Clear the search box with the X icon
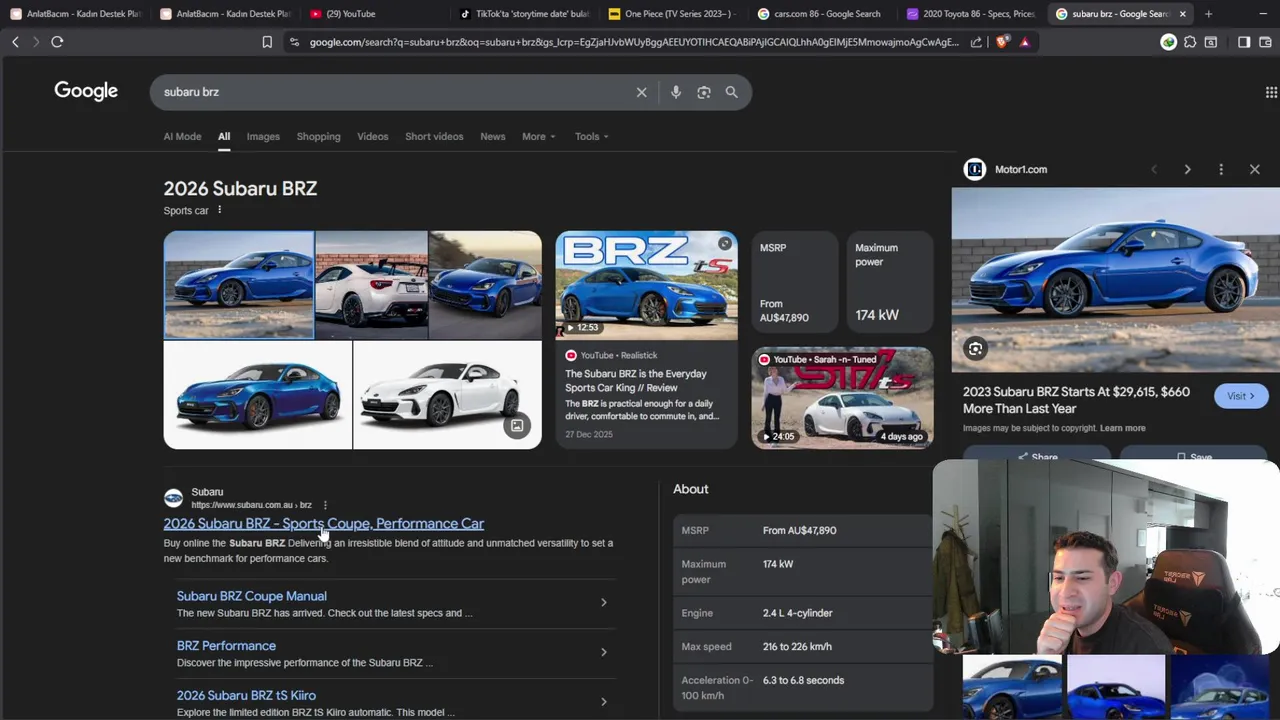 click(642, 92)
